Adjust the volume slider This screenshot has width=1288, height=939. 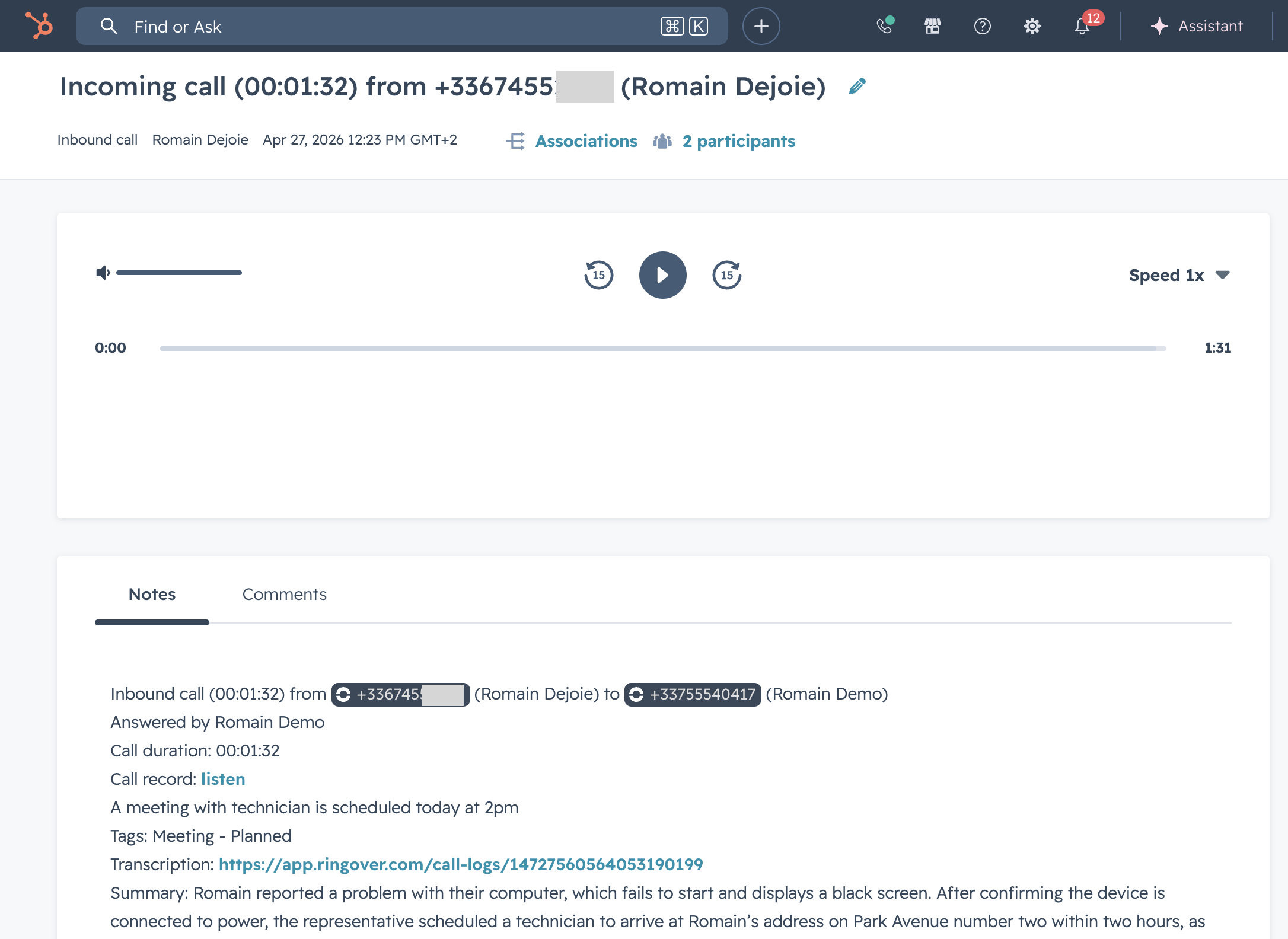(x=179, y=273)
